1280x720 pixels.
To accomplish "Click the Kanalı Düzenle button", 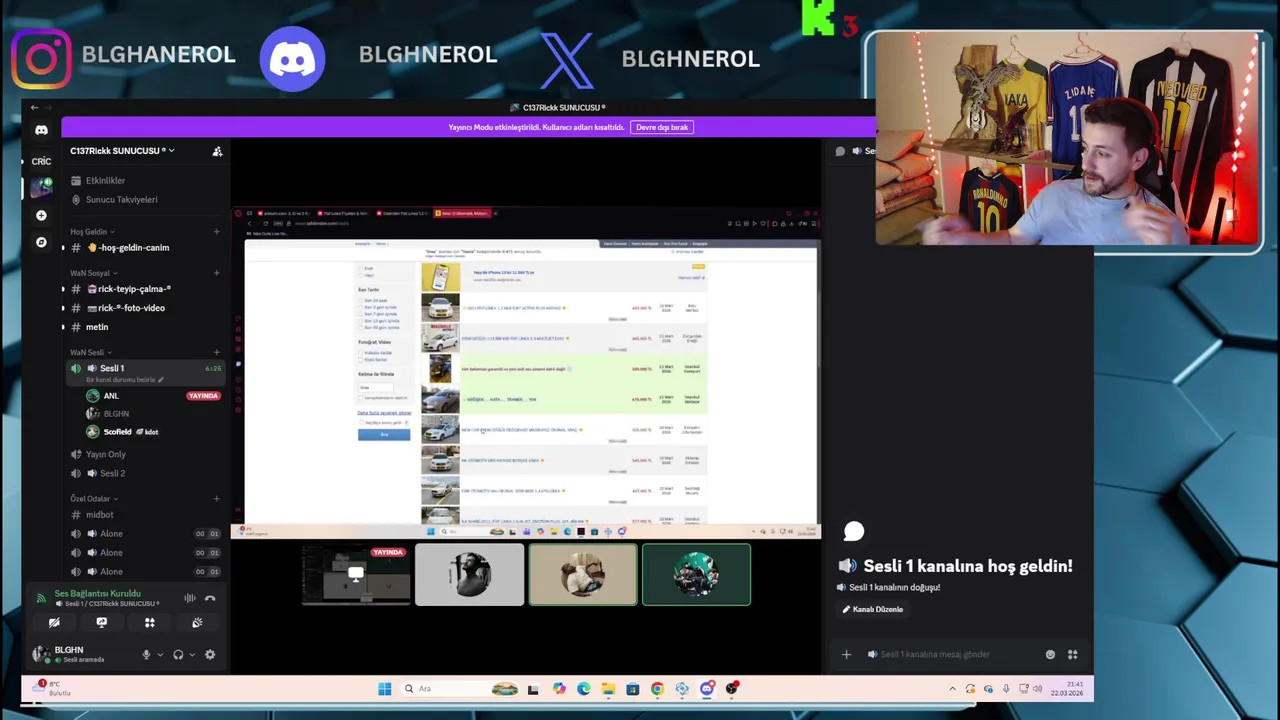I will click(873, 610).
